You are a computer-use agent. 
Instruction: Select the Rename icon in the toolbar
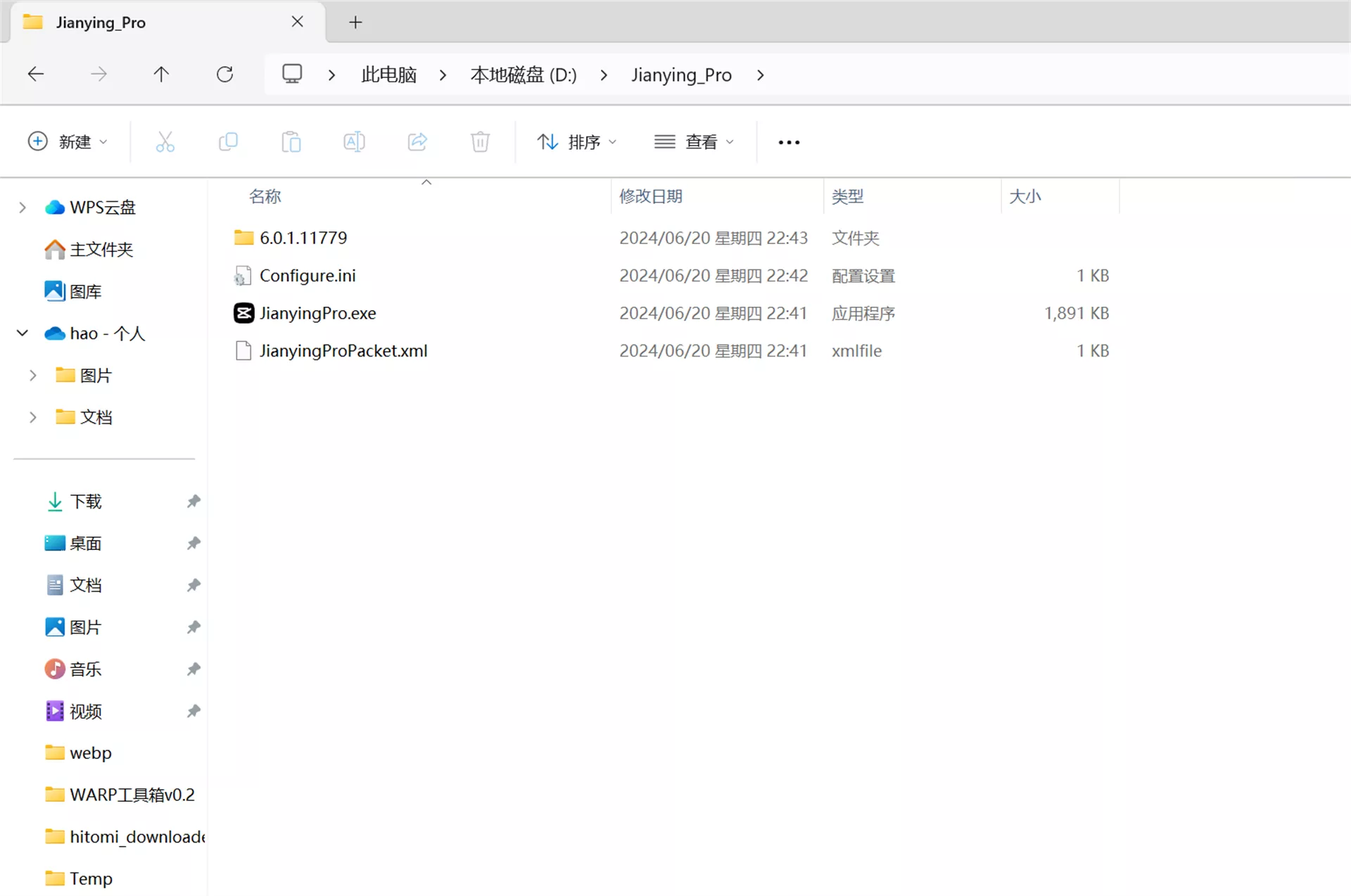coord(354,141)
